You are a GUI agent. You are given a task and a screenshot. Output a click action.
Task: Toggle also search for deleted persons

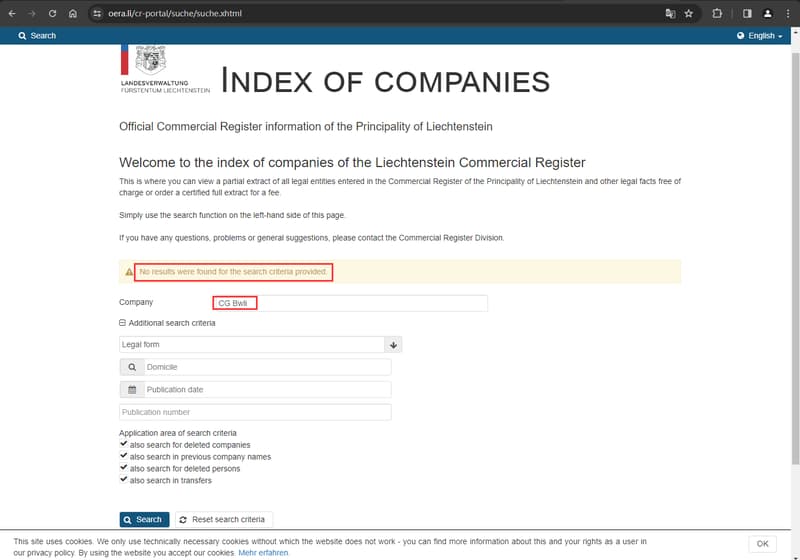pos(123,467)
